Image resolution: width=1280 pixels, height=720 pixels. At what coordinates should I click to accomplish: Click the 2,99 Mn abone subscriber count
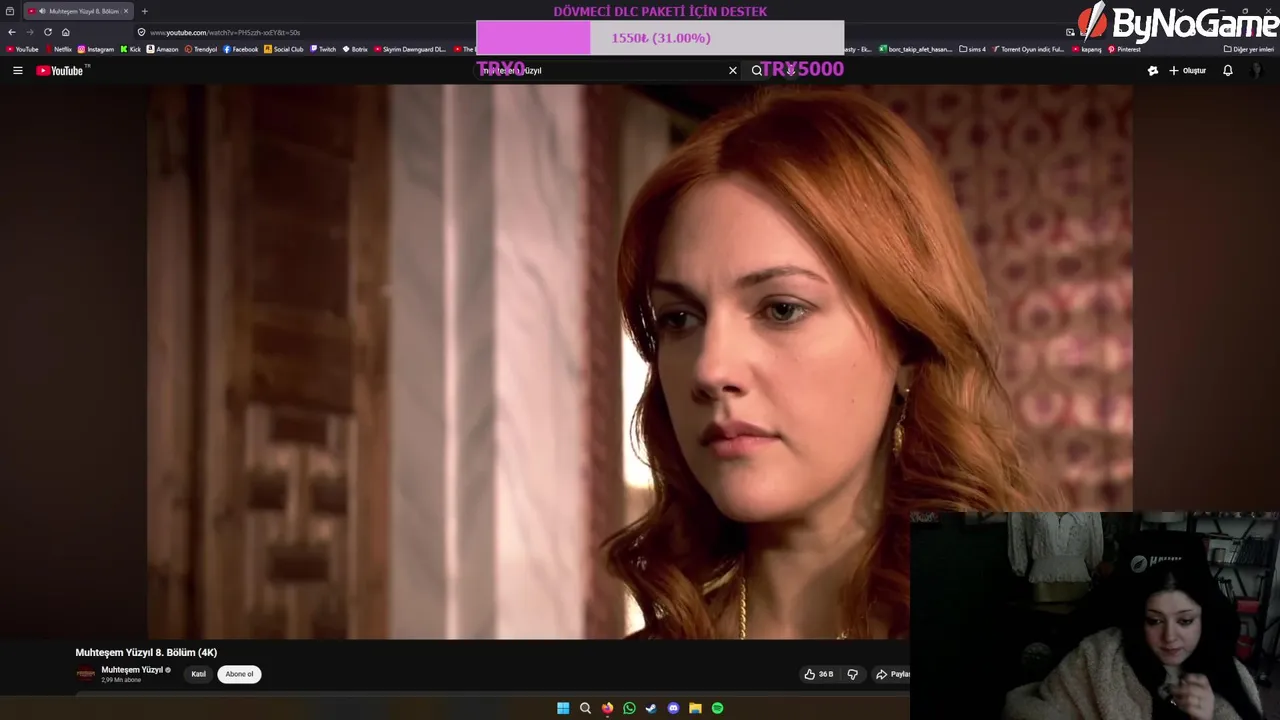tap(121, 680)
